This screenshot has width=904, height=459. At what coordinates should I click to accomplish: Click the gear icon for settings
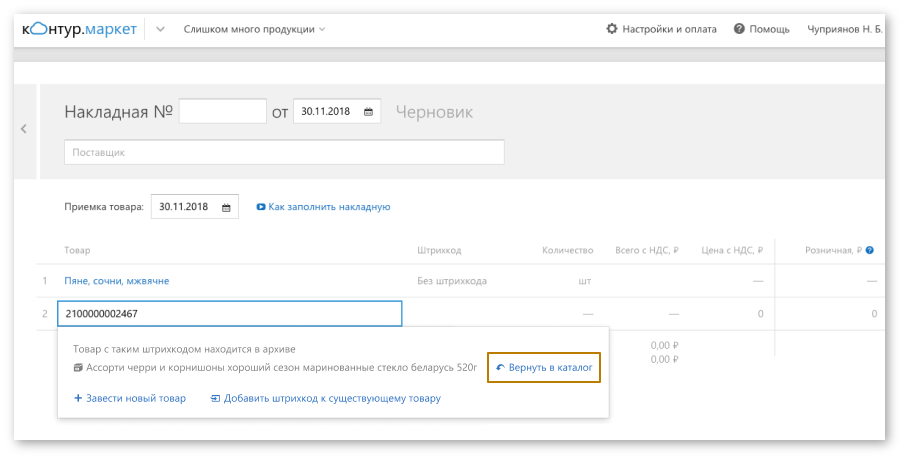(x=612, y=29)
